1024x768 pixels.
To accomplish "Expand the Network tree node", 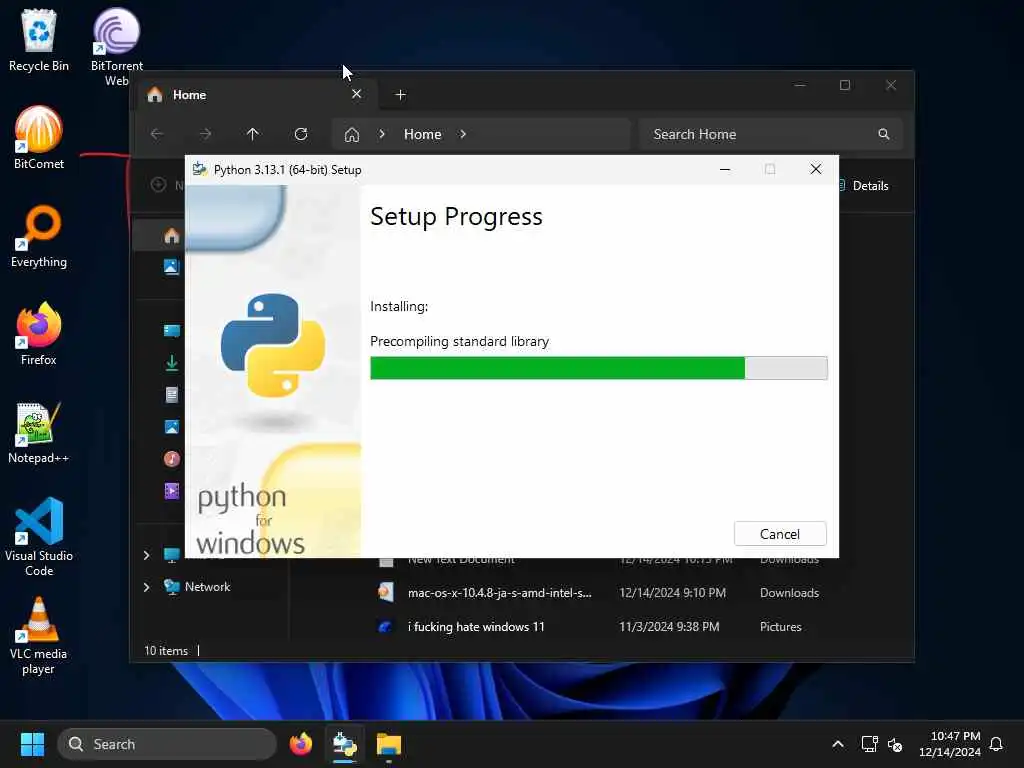I will pos(146,586).
